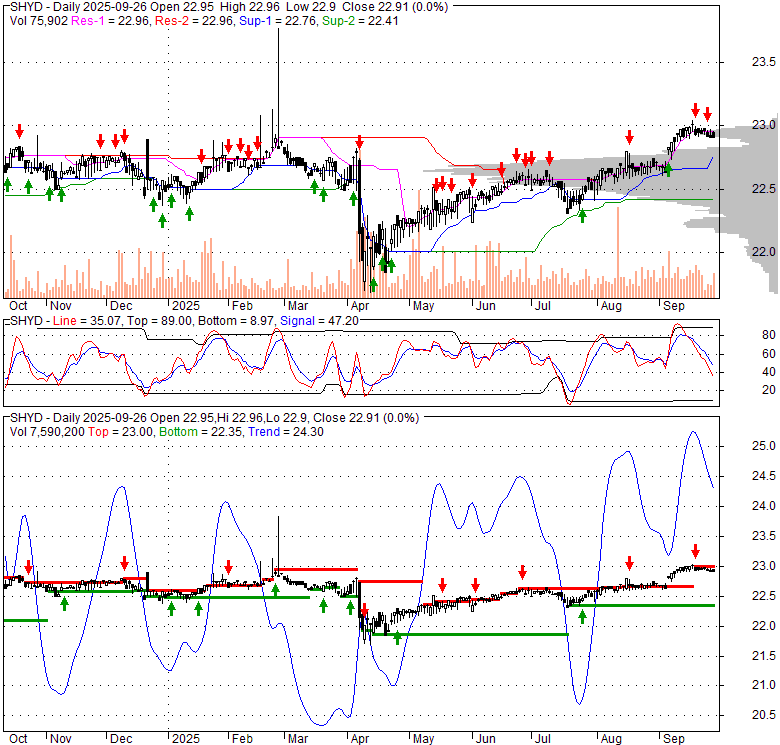Click the Jun label on the trend chart's time axis
This screenshot has height=745, width=780.
(x=486, y=739)
